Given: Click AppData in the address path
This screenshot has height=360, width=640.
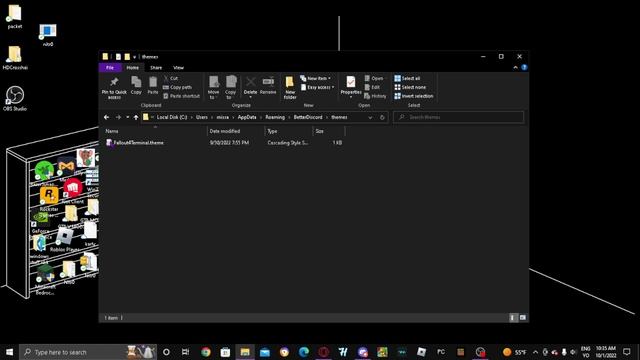Looking at the screenshot, I should [x=247, y=117].
